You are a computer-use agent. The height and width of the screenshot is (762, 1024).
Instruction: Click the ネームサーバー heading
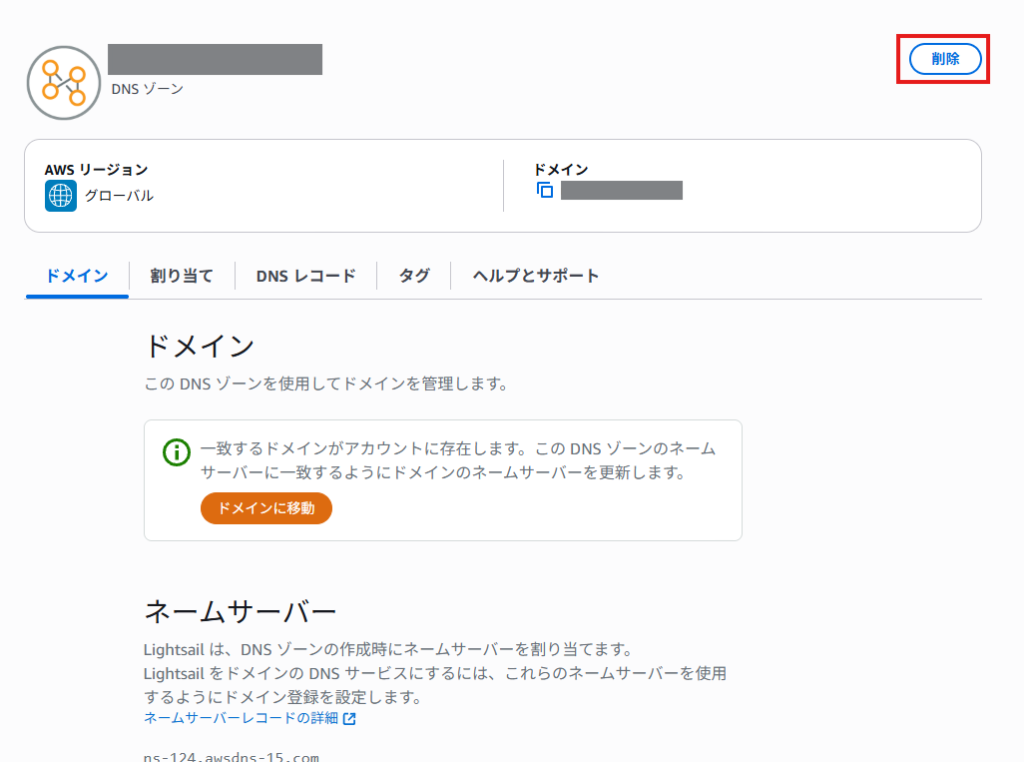pos(240,612)
